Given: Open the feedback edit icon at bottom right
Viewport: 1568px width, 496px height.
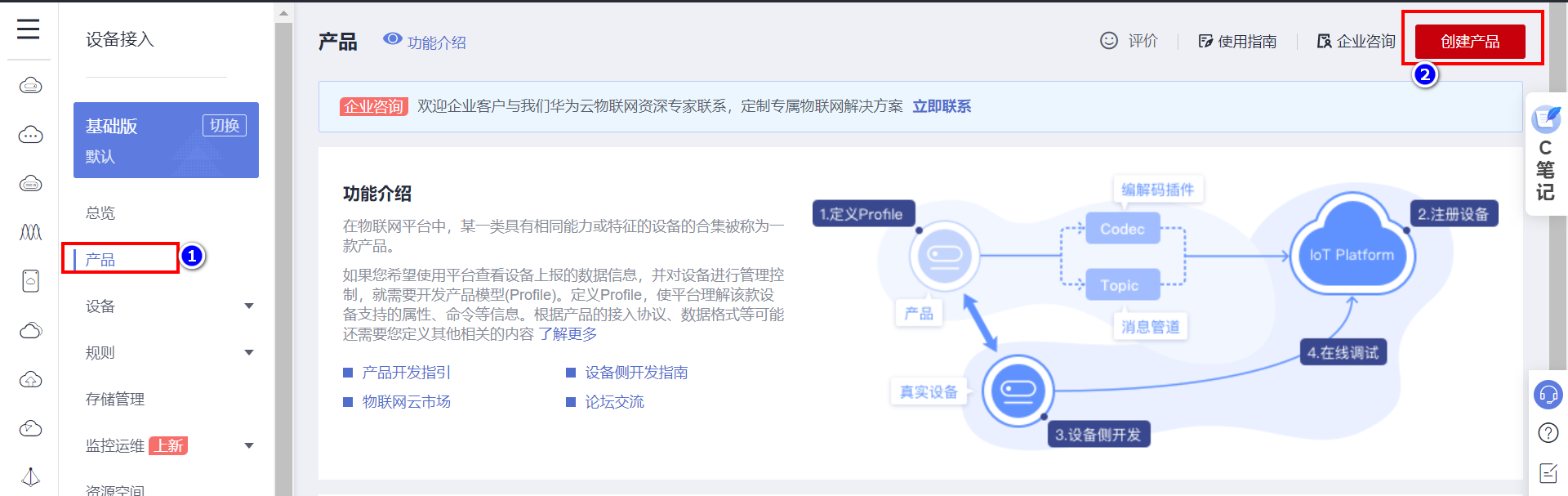Looking at the screenshot, I should (1548, 472).
